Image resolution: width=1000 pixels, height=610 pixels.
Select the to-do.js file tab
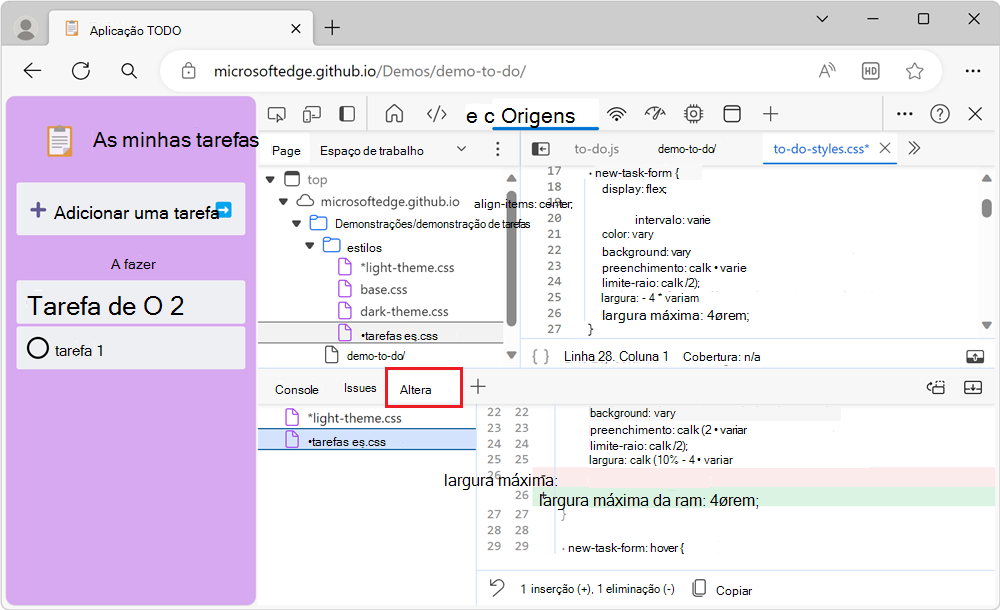[x=595, y=149]
